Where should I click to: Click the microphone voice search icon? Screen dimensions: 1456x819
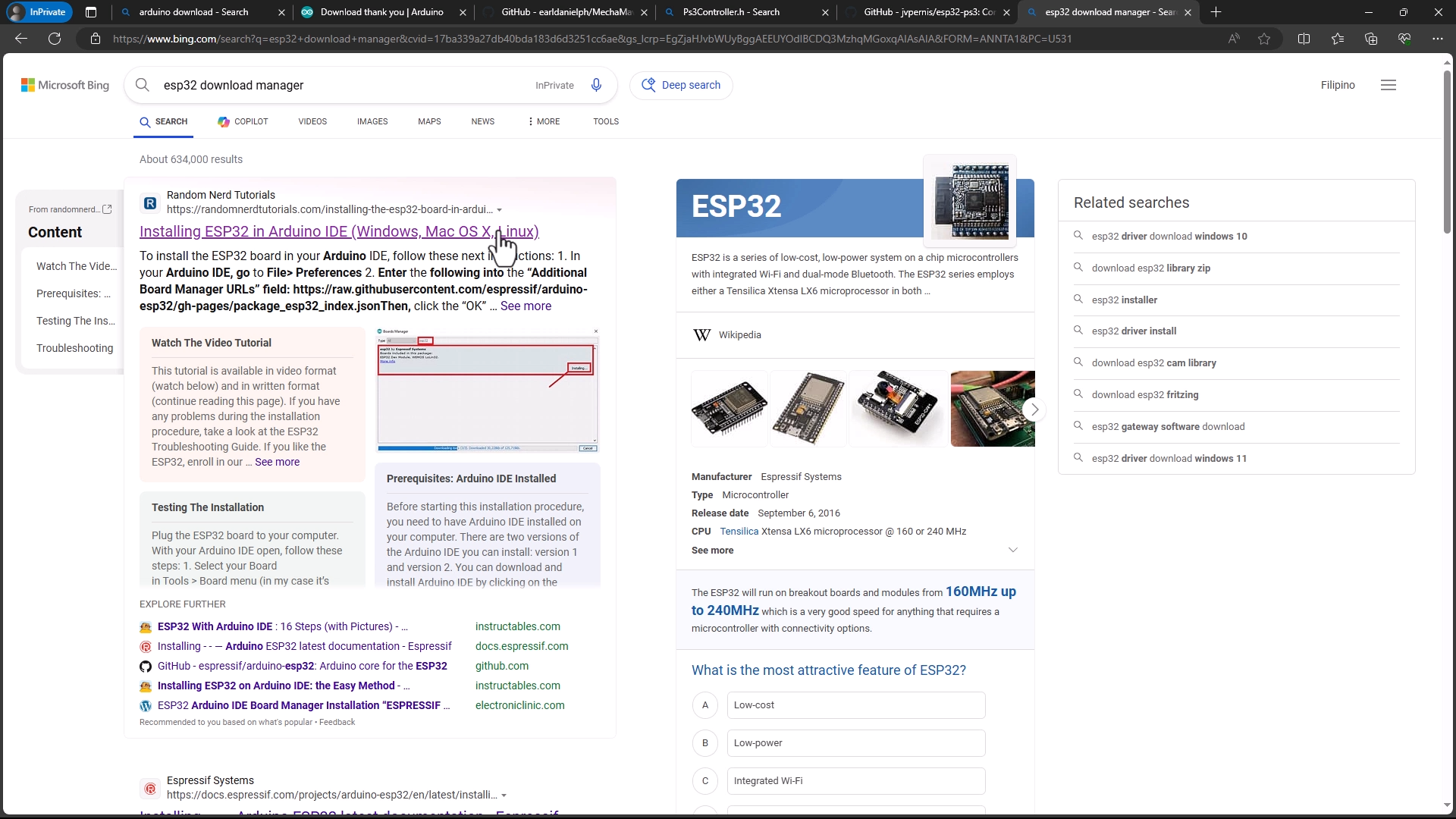pyautogui.click(x=596, y=85)
